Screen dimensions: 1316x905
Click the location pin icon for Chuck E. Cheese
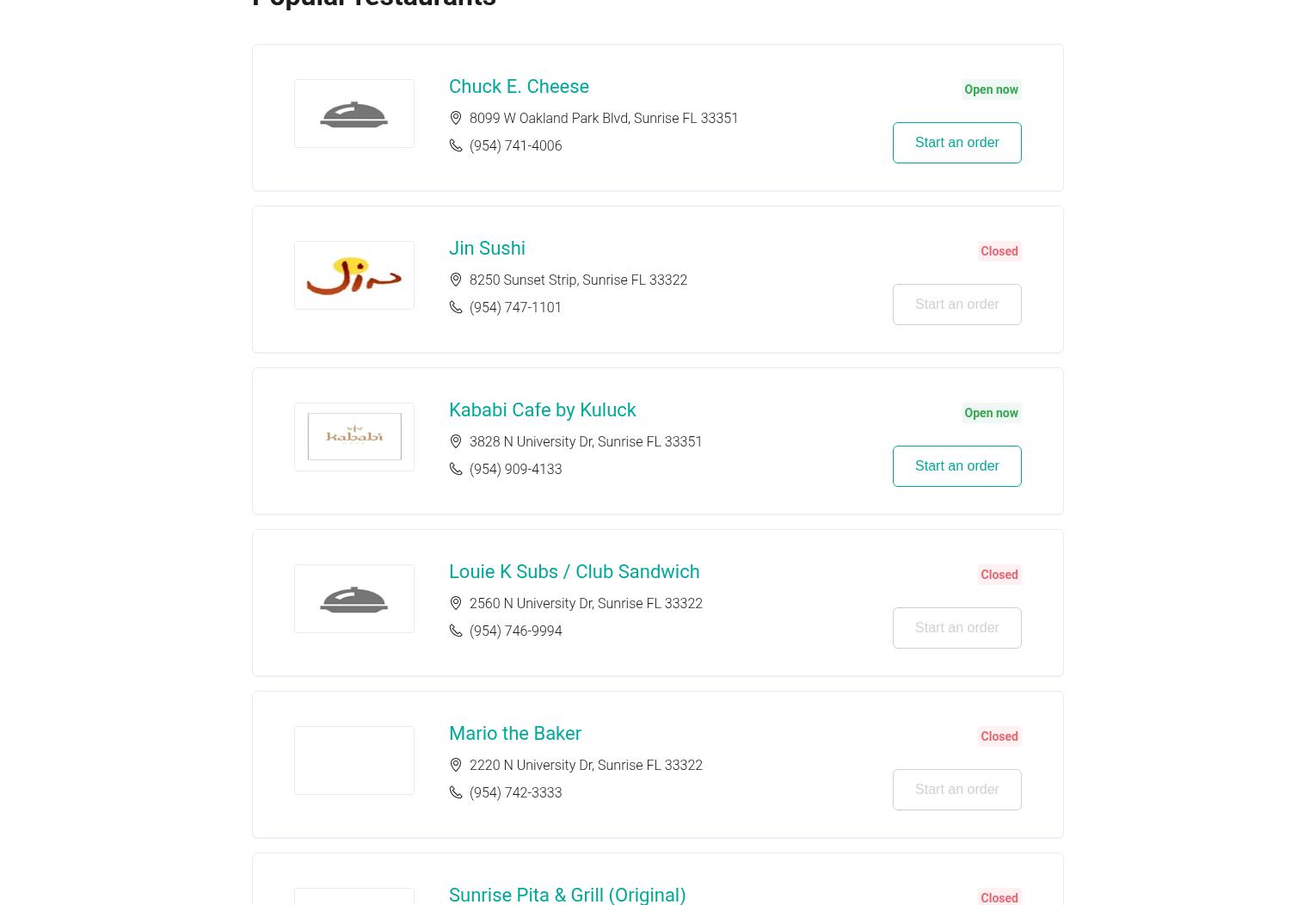coord(456,118)
